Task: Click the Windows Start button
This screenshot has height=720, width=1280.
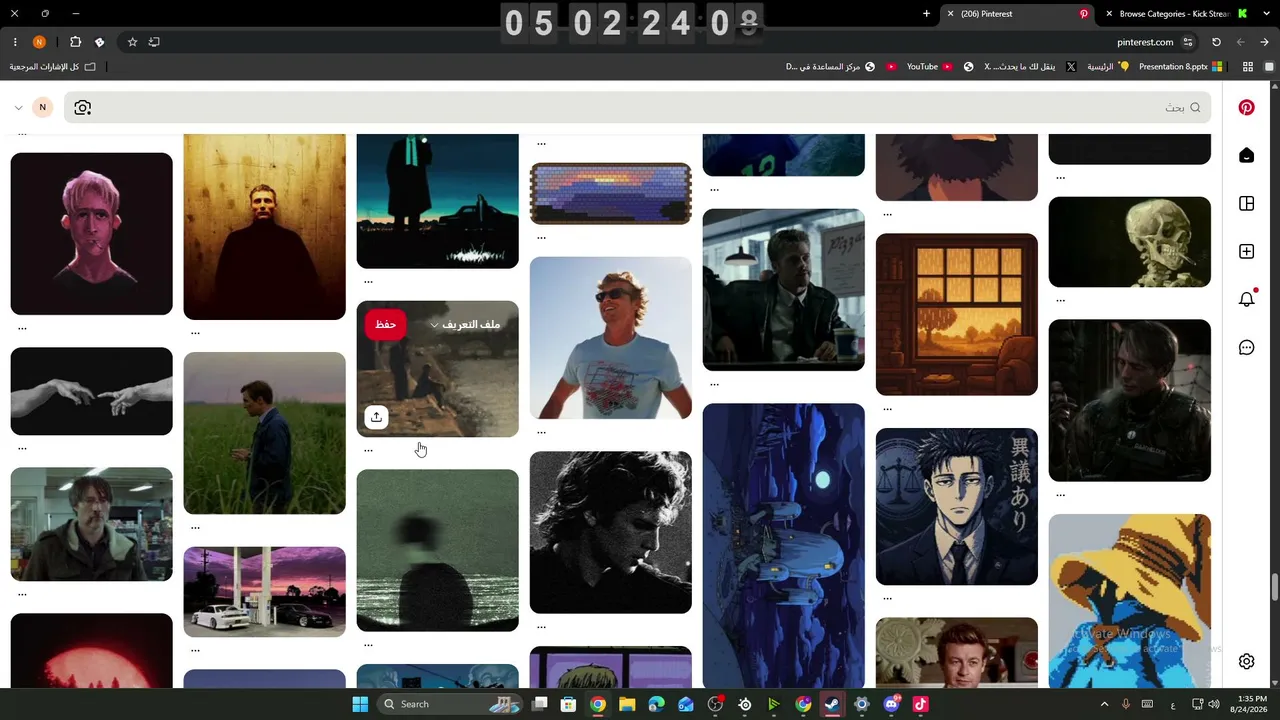Action: [x=360, y=704]
